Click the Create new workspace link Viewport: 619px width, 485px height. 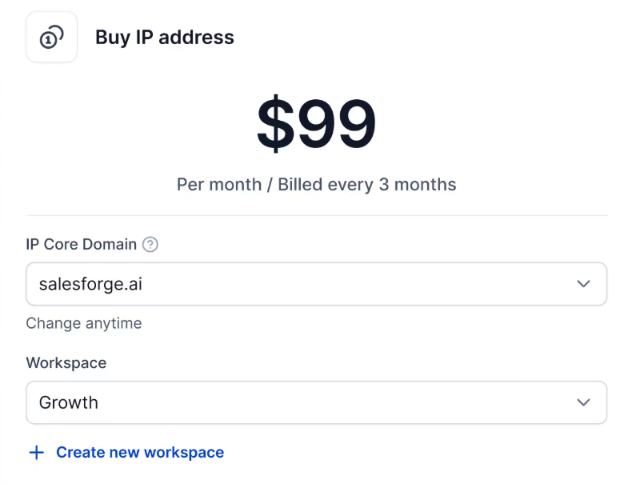click(140, 452)
